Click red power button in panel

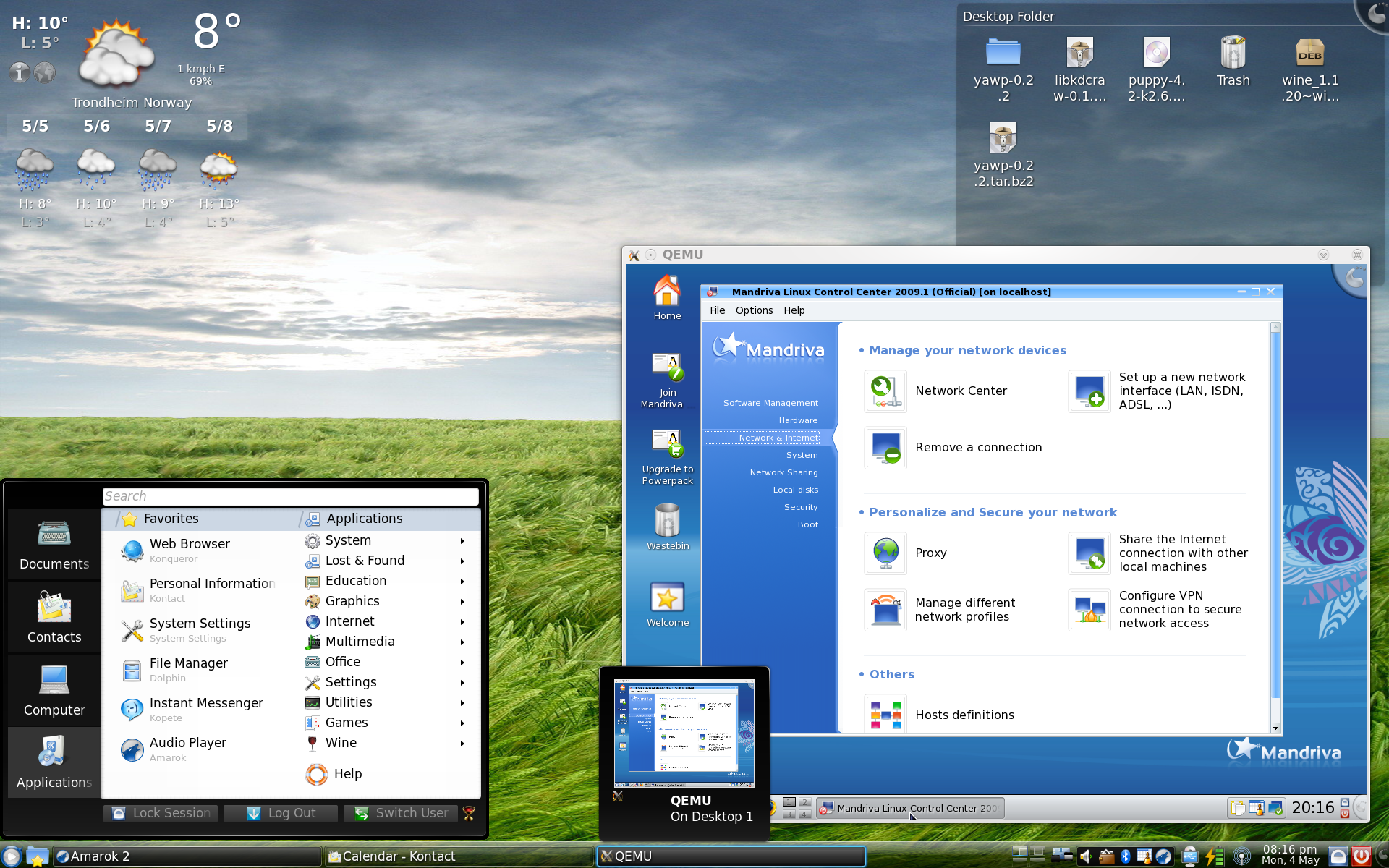[1362, 856]
